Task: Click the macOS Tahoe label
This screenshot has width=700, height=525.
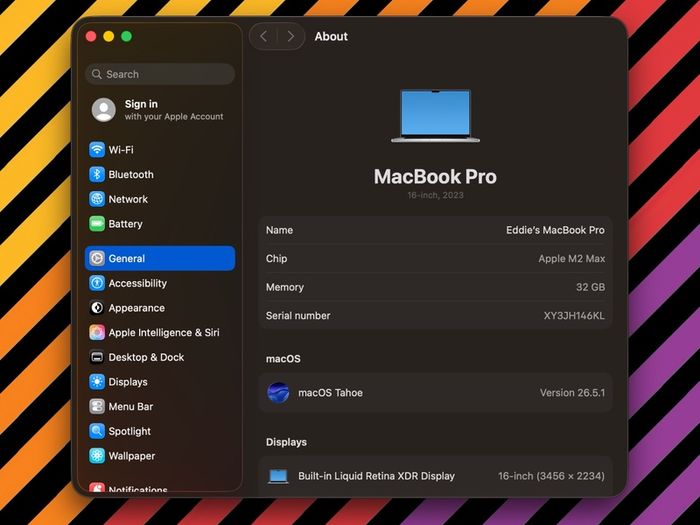Action: 330,393
